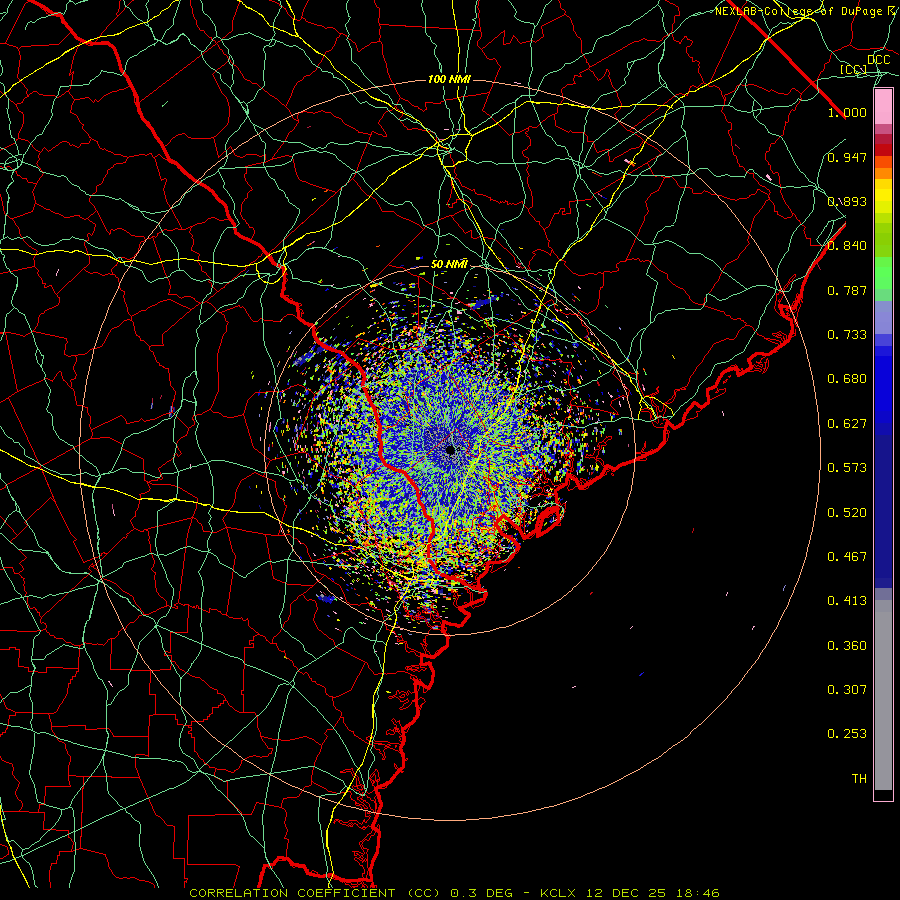
Task: Click the 0.520 color scale value
Action: (x=847, y=513)
